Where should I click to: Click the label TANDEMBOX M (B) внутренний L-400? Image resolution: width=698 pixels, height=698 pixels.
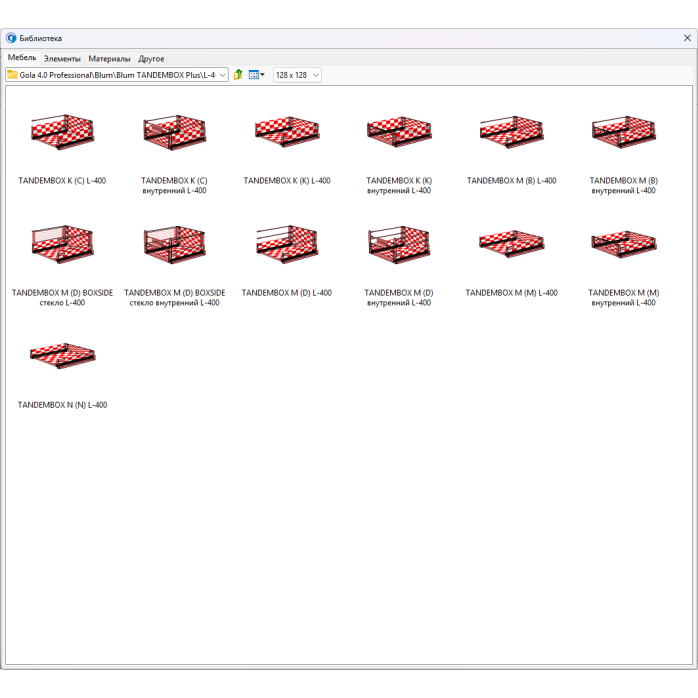[x=624, y=186]
